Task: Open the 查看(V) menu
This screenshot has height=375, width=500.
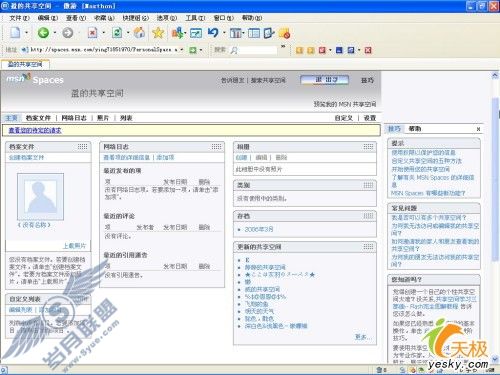Action: (x=76, y=18)
